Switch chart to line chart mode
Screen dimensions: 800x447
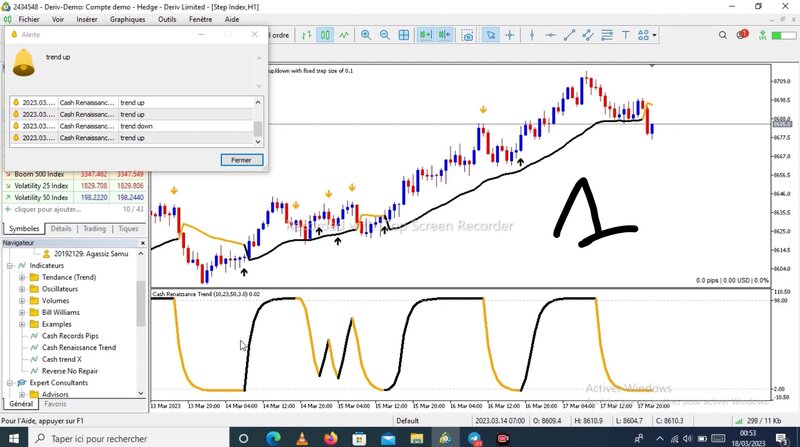point(344,35)
